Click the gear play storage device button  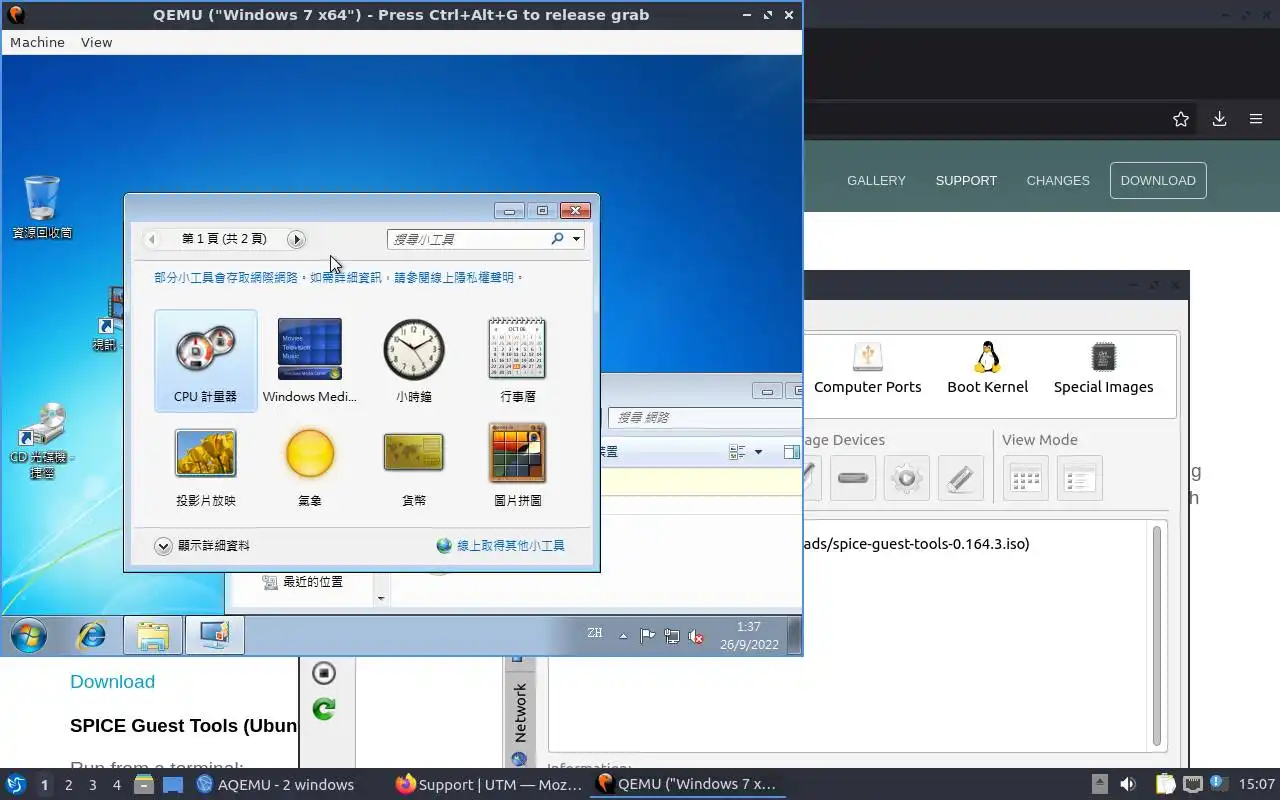click(906, 478)
